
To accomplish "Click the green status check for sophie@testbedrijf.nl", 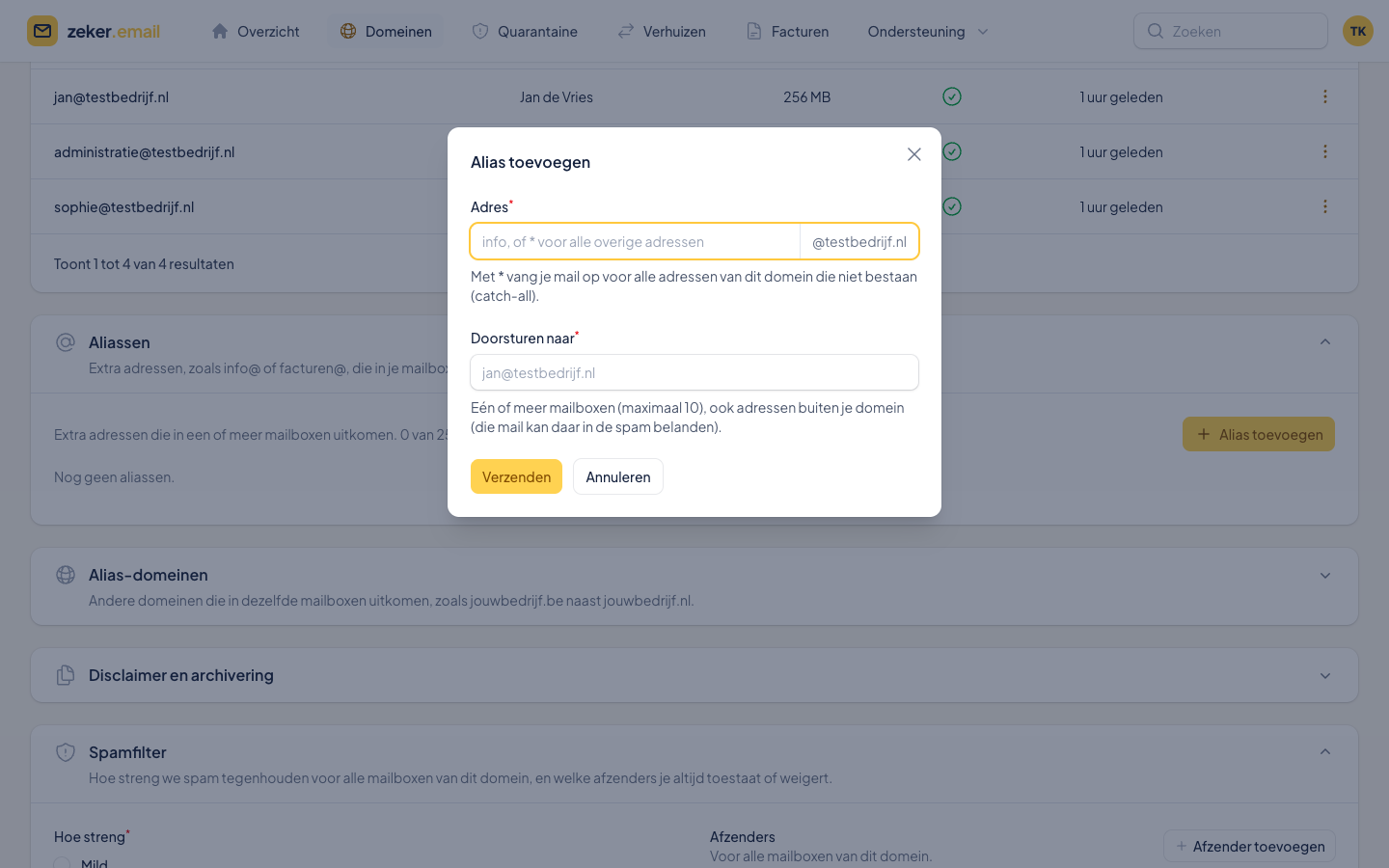I will 952,206.
